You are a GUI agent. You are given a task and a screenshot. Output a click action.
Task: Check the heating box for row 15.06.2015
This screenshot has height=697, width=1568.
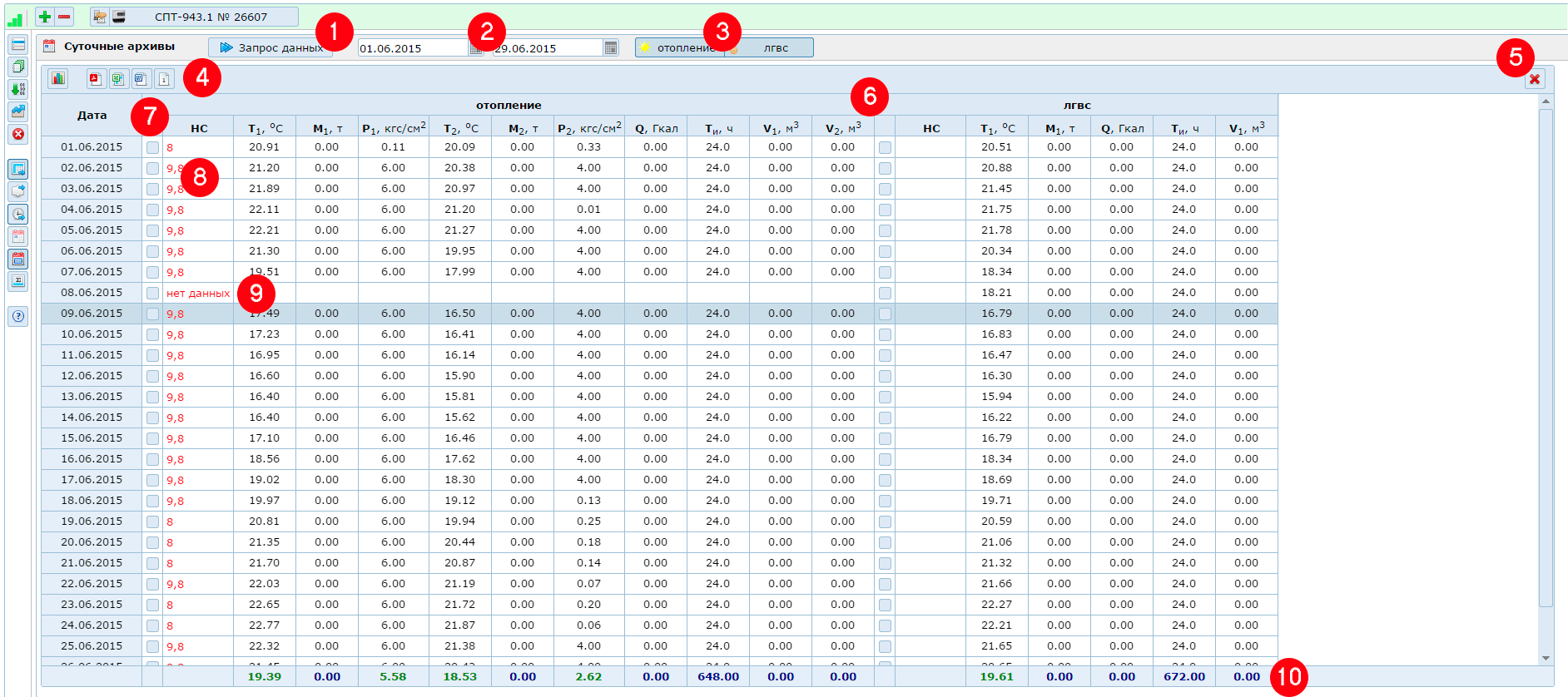[152, 438]
